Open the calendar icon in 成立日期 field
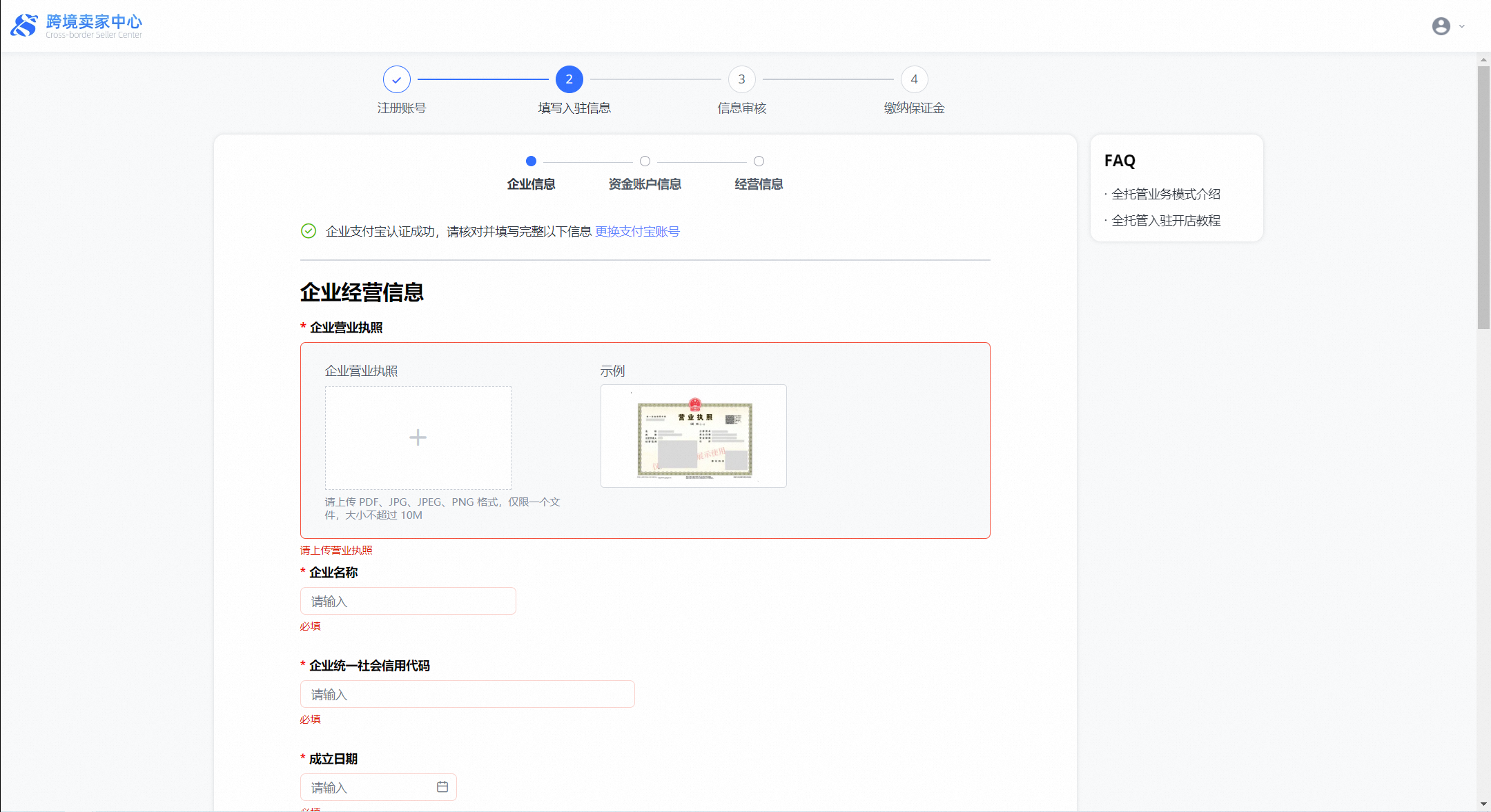Image resolution: width=1491 pixels, height=812 pixels. 442,786
